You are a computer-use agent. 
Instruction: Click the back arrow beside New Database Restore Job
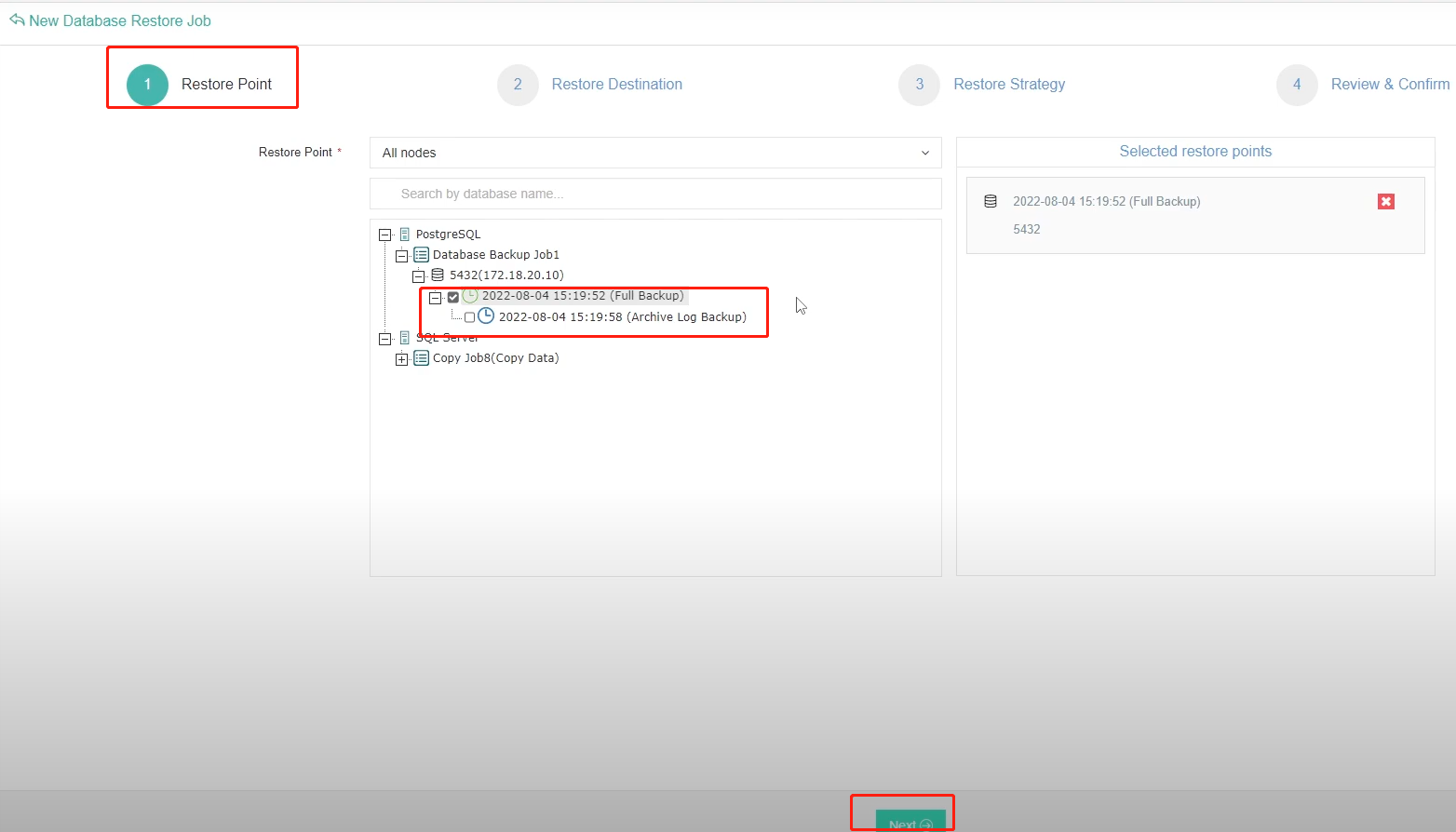17,20
